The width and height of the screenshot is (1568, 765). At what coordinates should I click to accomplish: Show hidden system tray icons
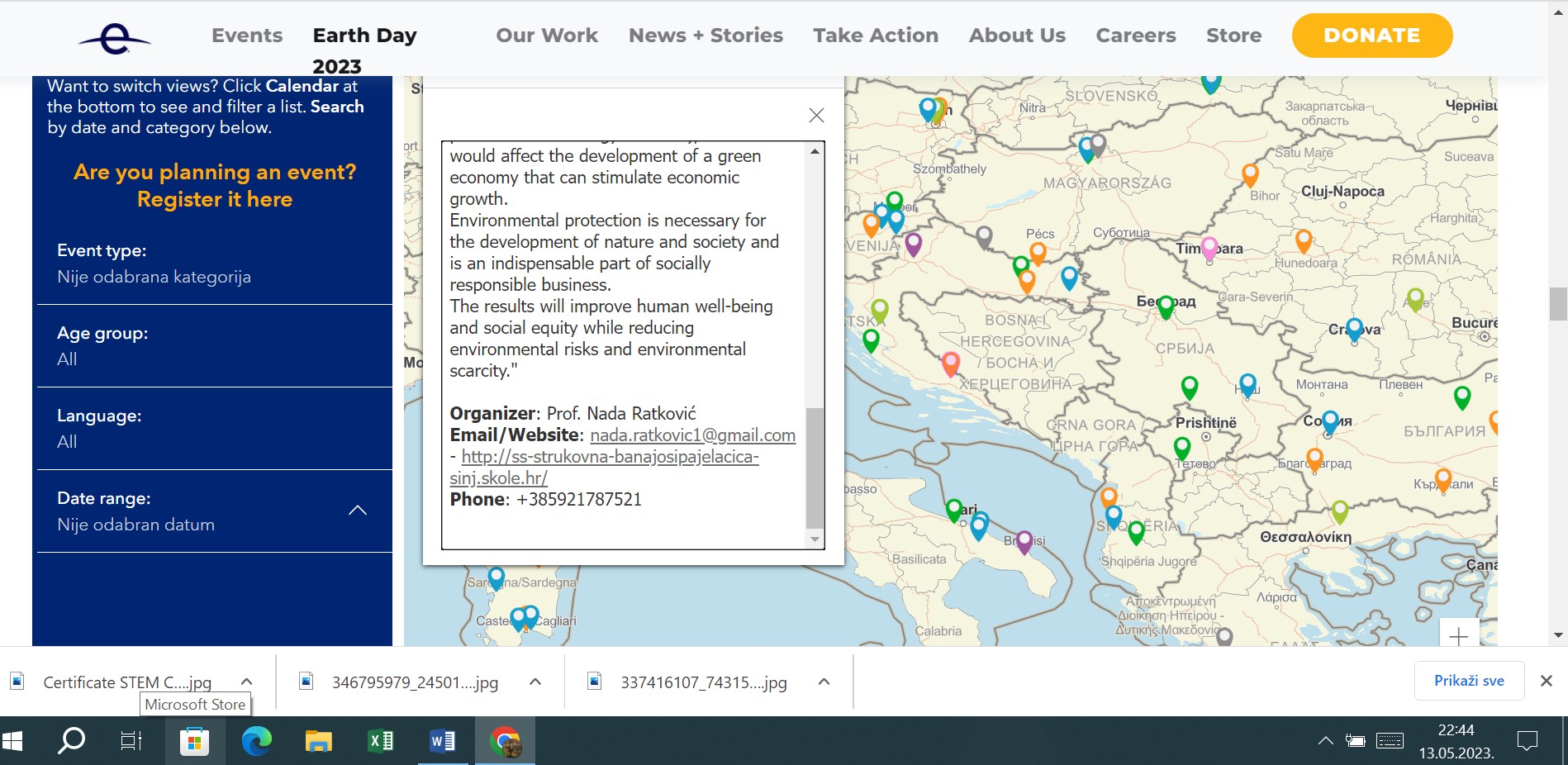[x=1325, y=741]
